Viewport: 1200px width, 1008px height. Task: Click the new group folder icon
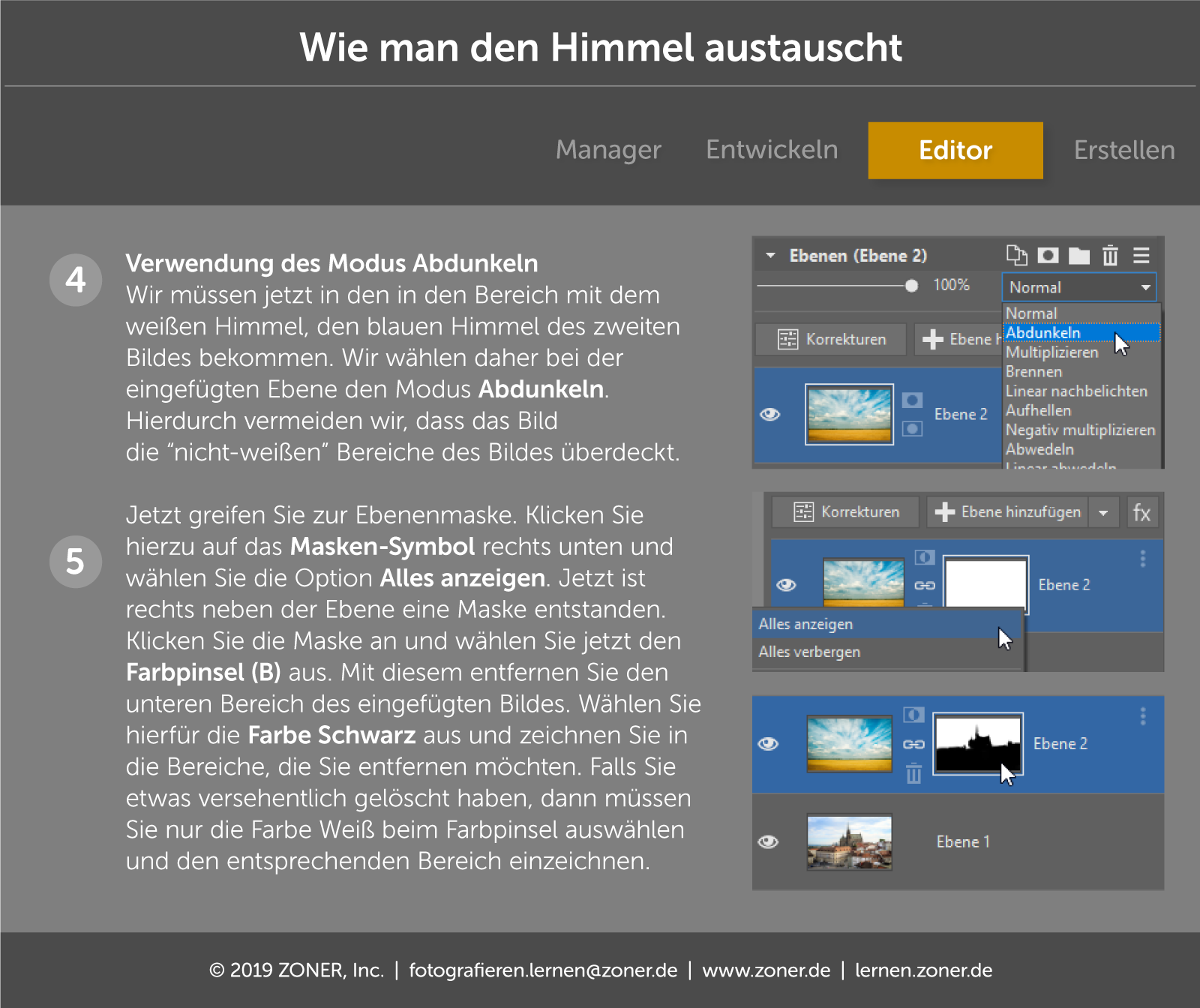[x=1078, y=255]
